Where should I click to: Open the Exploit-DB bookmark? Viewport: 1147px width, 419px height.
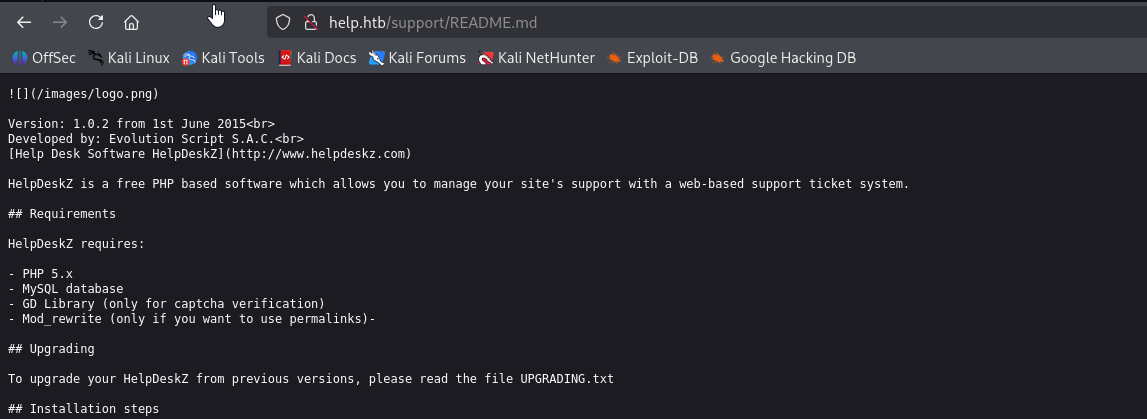[653, 58]
